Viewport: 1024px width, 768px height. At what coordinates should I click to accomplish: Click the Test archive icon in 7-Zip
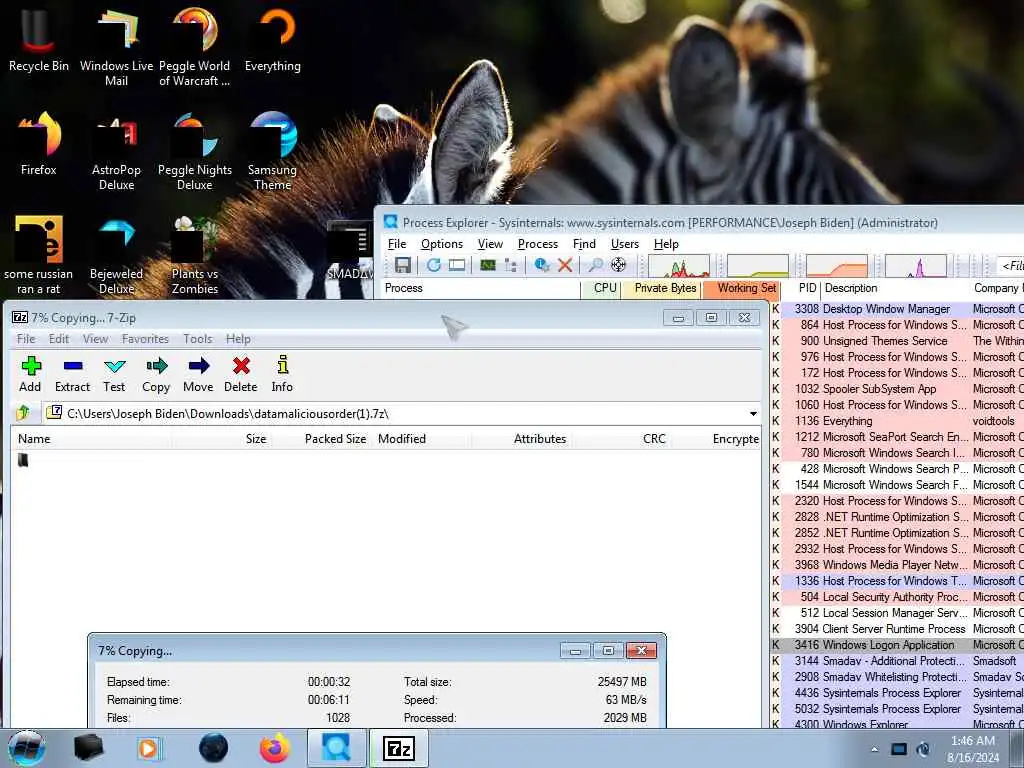(x=114, y=374)
